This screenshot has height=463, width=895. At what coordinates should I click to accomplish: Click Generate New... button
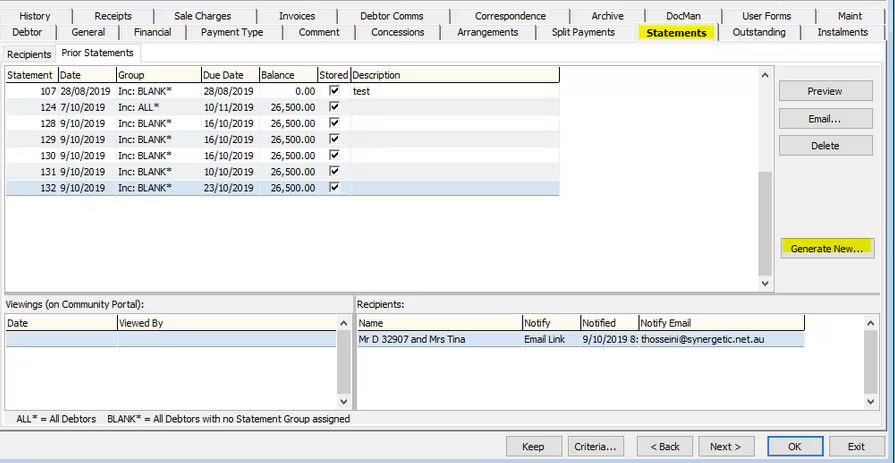[x=827, y=248]
